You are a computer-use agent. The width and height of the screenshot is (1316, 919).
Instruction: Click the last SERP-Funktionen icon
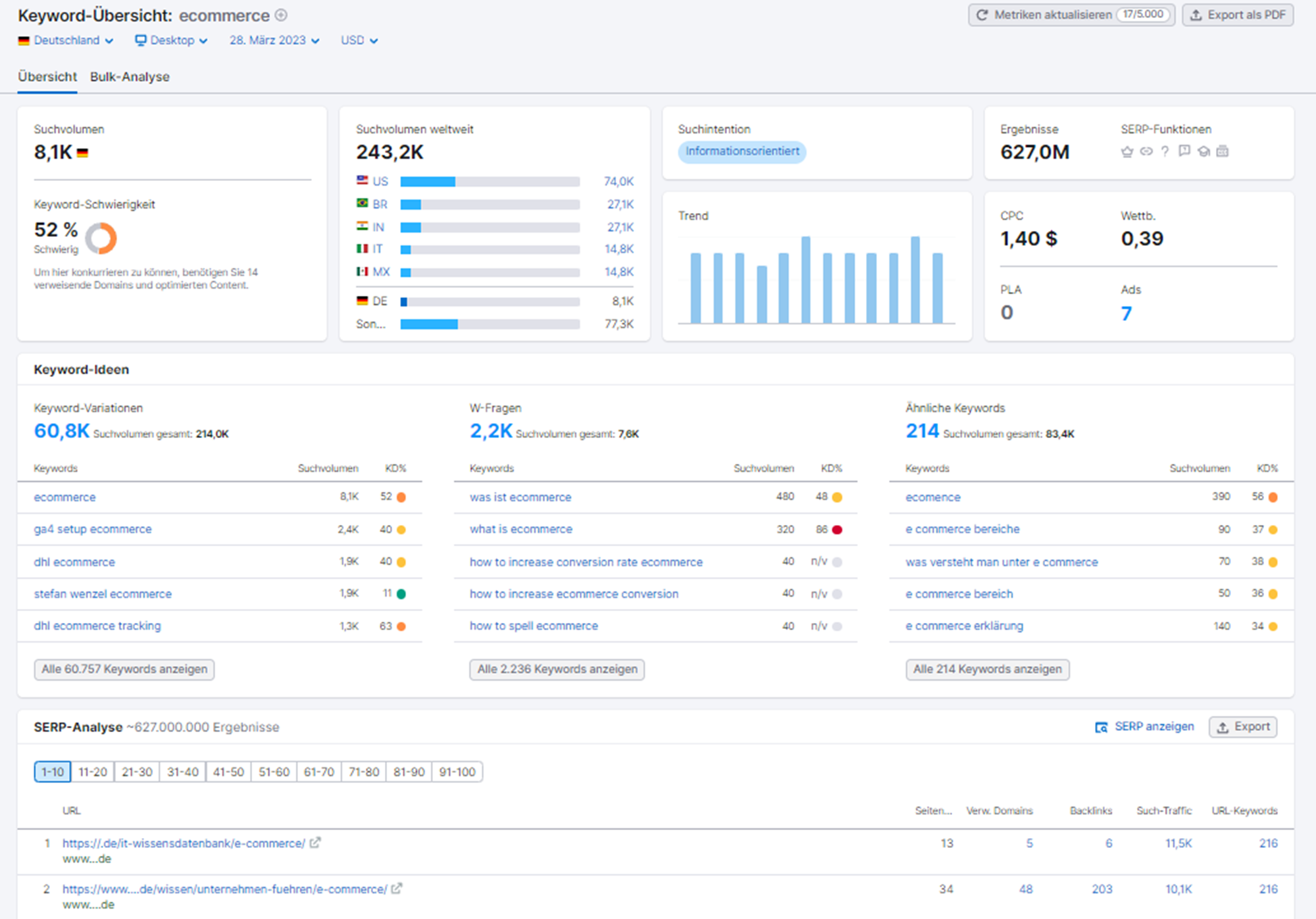tap(1223, 151)
